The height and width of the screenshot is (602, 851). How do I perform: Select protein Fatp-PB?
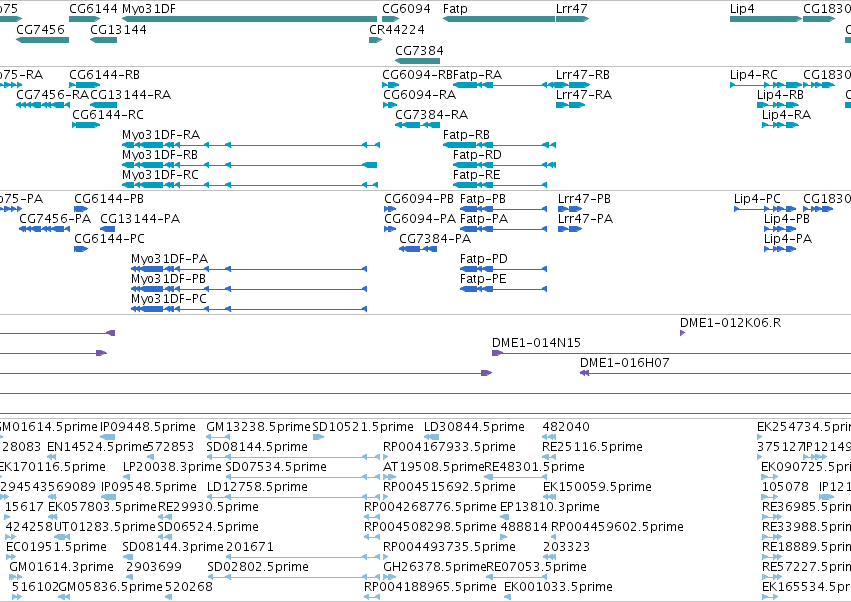[504, 209]
